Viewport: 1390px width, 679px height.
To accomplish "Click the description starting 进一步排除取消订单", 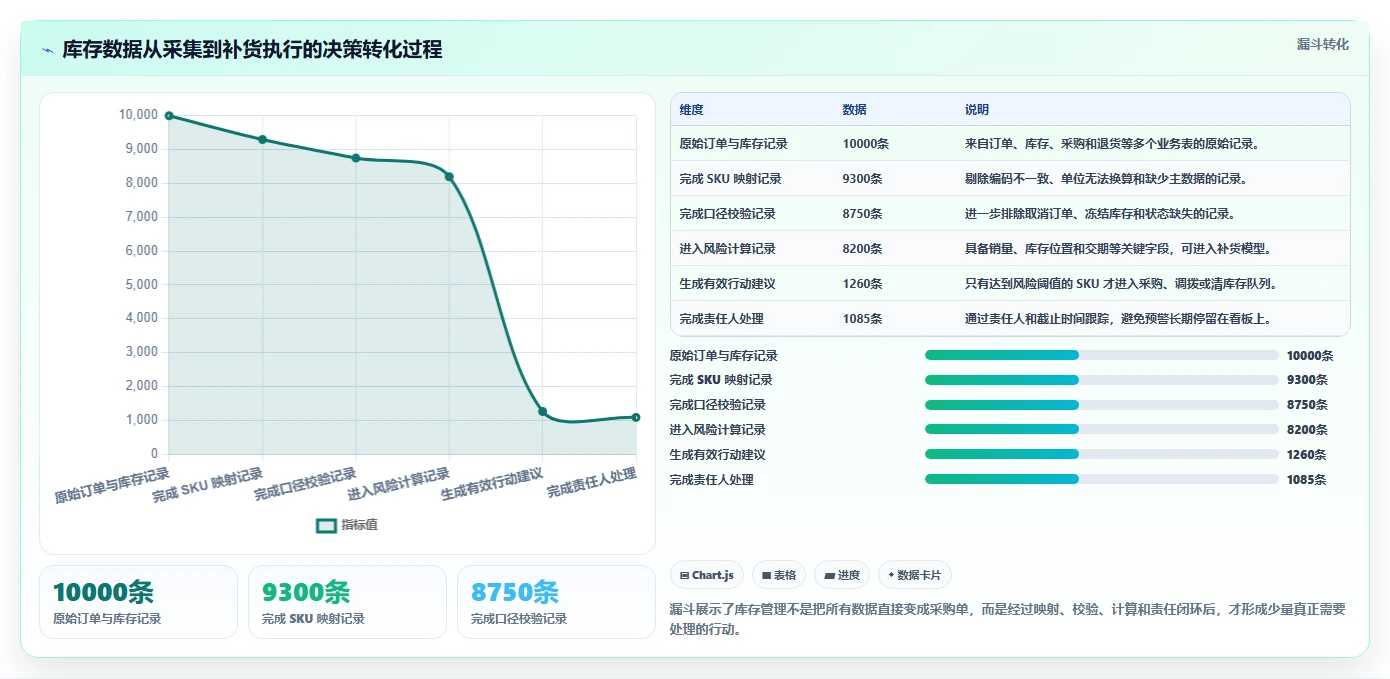I will tap(1100, 214).
